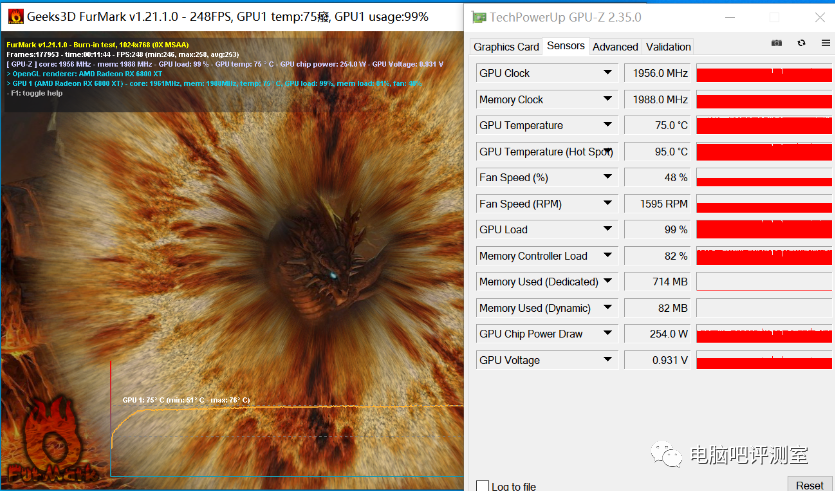This screenshot has height=491, width=835.
Task: Click the 95.0 °C hot spot value
Action: [x=658, y=152]
